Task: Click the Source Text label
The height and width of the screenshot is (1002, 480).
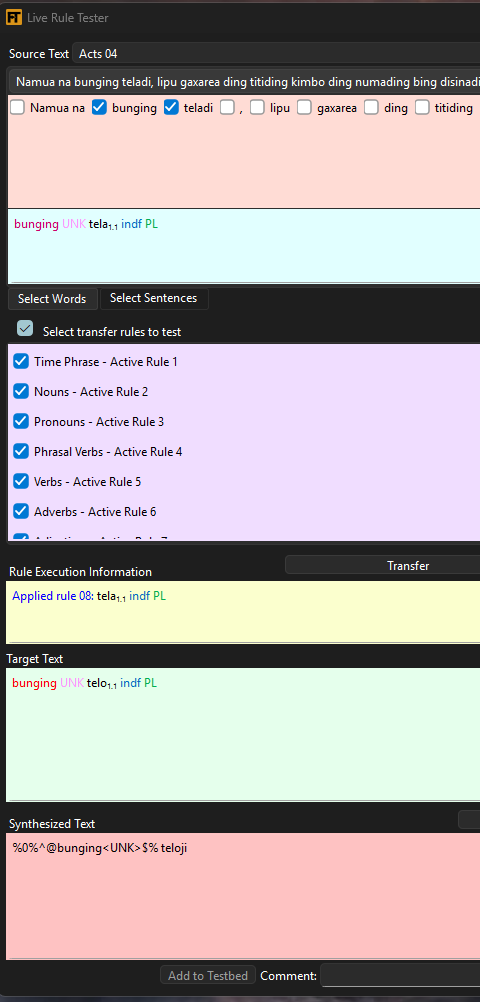Action: pos(38,54)
